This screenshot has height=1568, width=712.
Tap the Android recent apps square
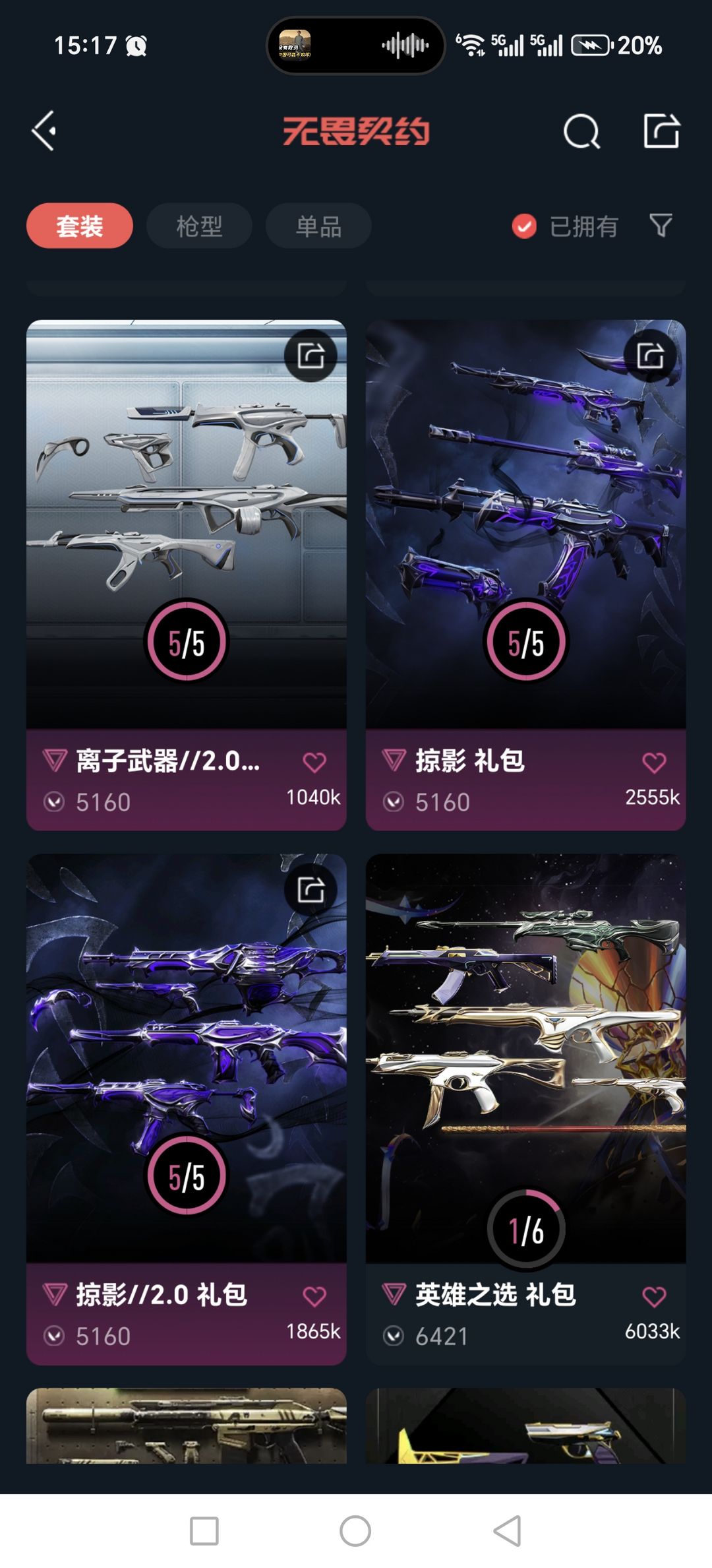204,1530
